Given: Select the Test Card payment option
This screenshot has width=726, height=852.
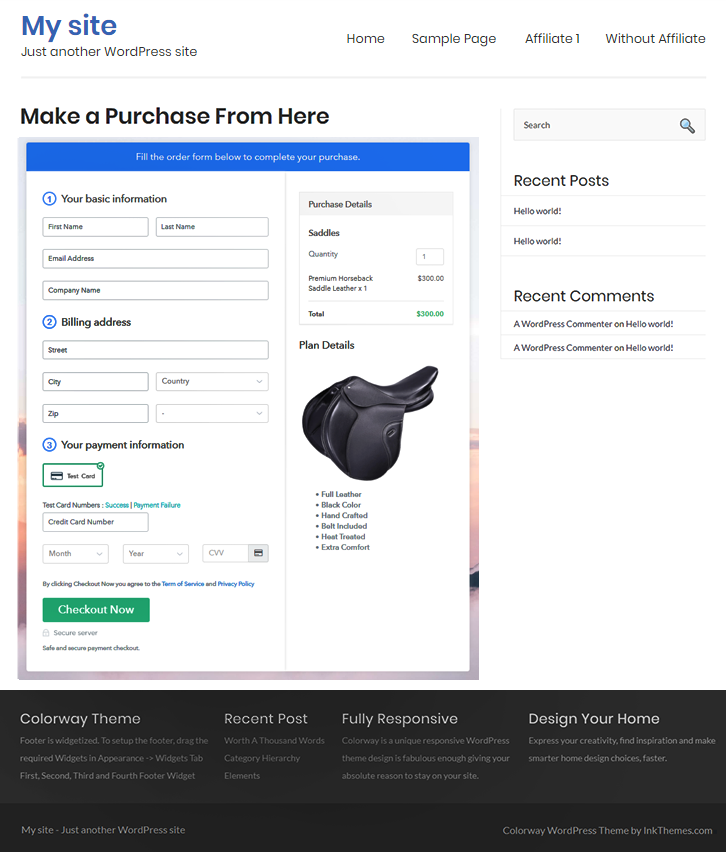Looking at the screenshot, I should click(x=73, y=475).
